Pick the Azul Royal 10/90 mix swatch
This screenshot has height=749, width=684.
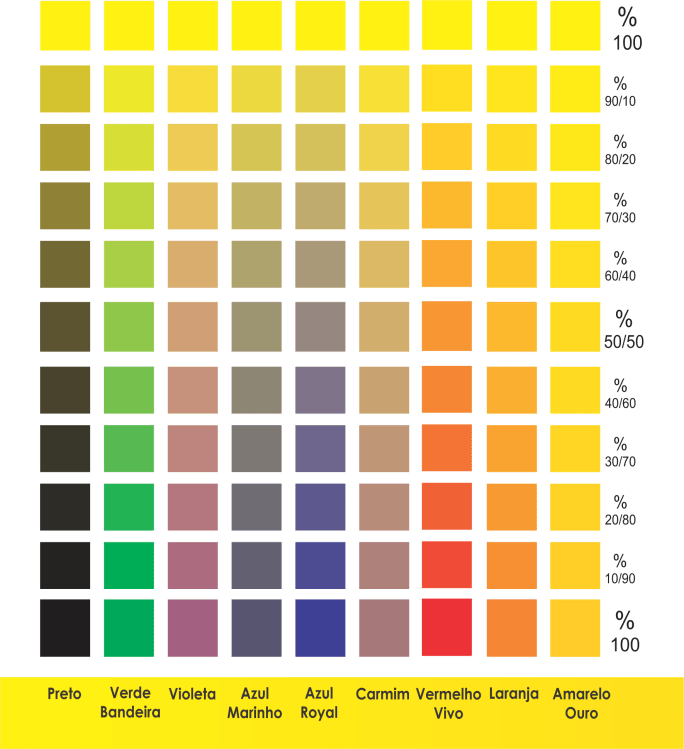click(320, 565)
